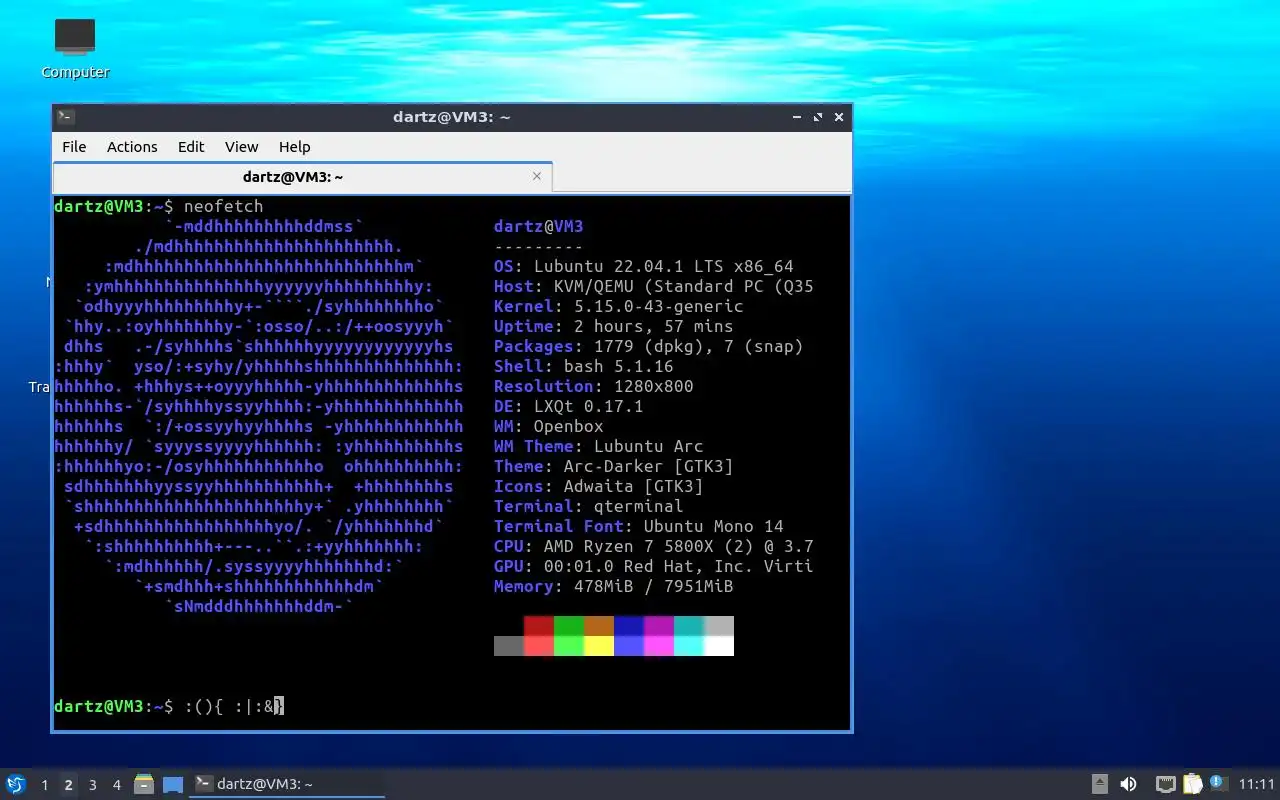Open the View menu

pyautogui.click(x=241, y=146)
